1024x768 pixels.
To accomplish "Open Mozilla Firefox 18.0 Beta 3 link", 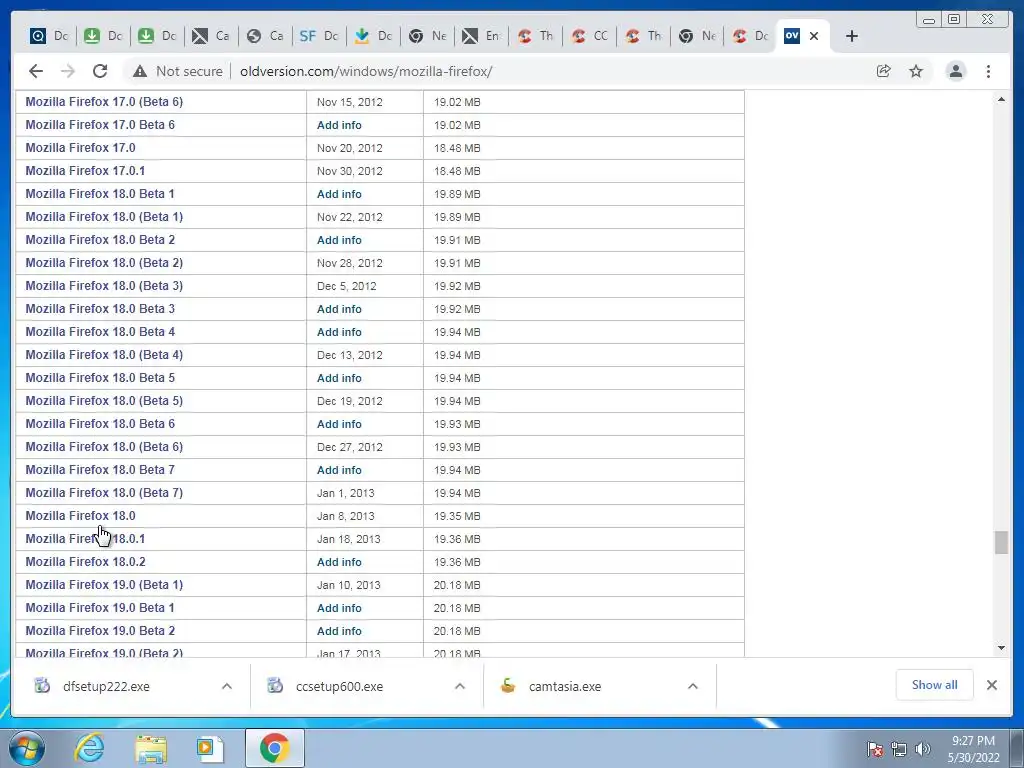I will click(100, 308).
